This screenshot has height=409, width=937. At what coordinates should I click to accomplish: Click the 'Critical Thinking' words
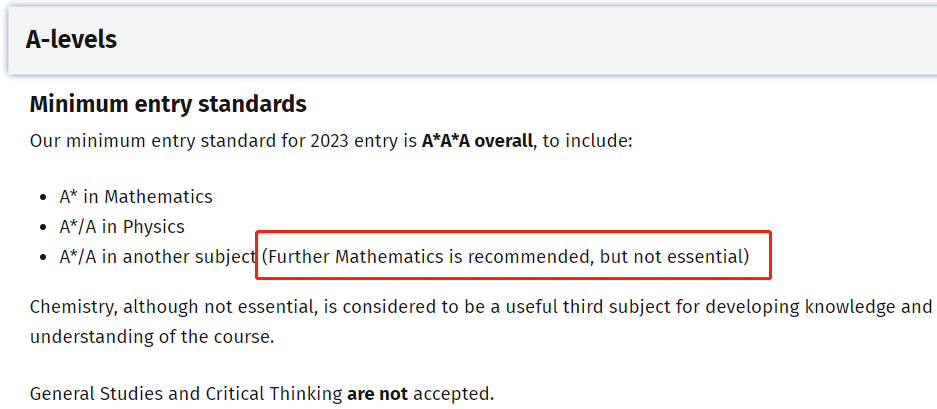pyautogui.click(x=274, y=394)
